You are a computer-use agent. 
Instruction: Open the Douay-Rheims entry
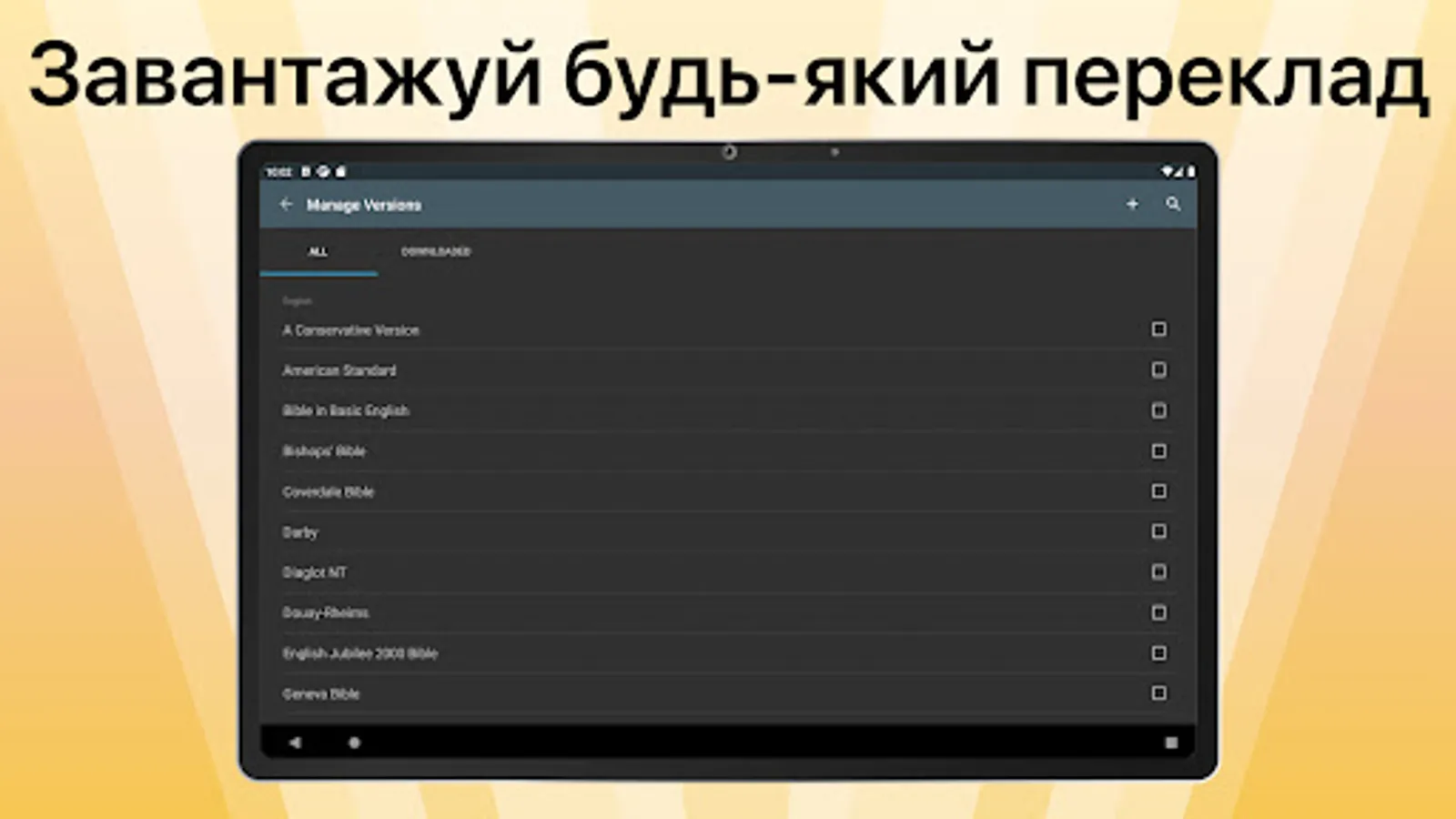click(728, 612)
